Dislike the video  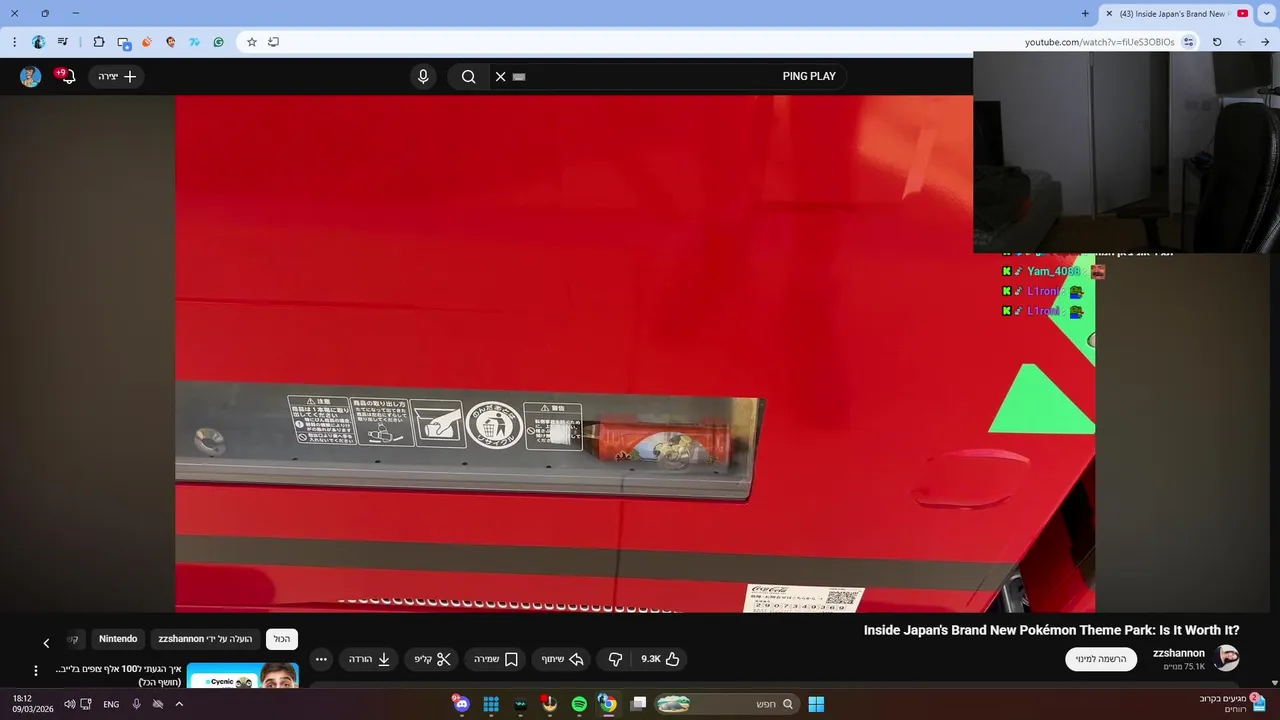[x=615, y=659]
